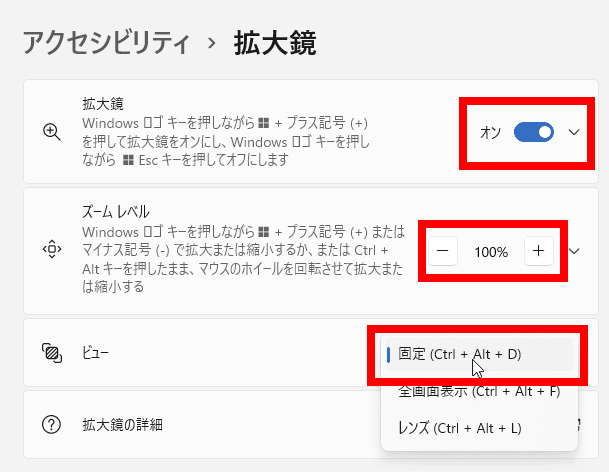Image resolution: width=609 pixels, height=472 pixels.
Task: Expand the 拡大鏡 section chevron
Action: (574, 132)
